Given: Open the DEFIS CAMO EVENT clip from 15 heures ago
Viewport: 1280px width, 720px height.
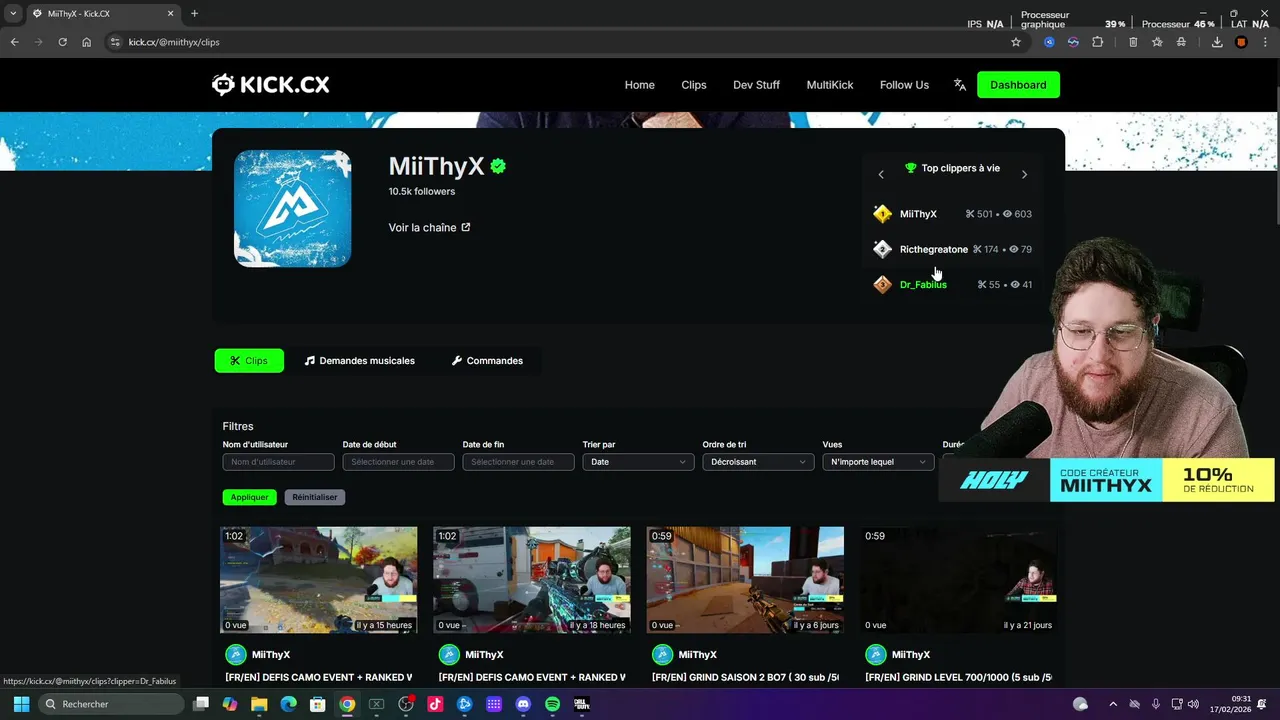Looking at the screenshot, I should 318,580.
